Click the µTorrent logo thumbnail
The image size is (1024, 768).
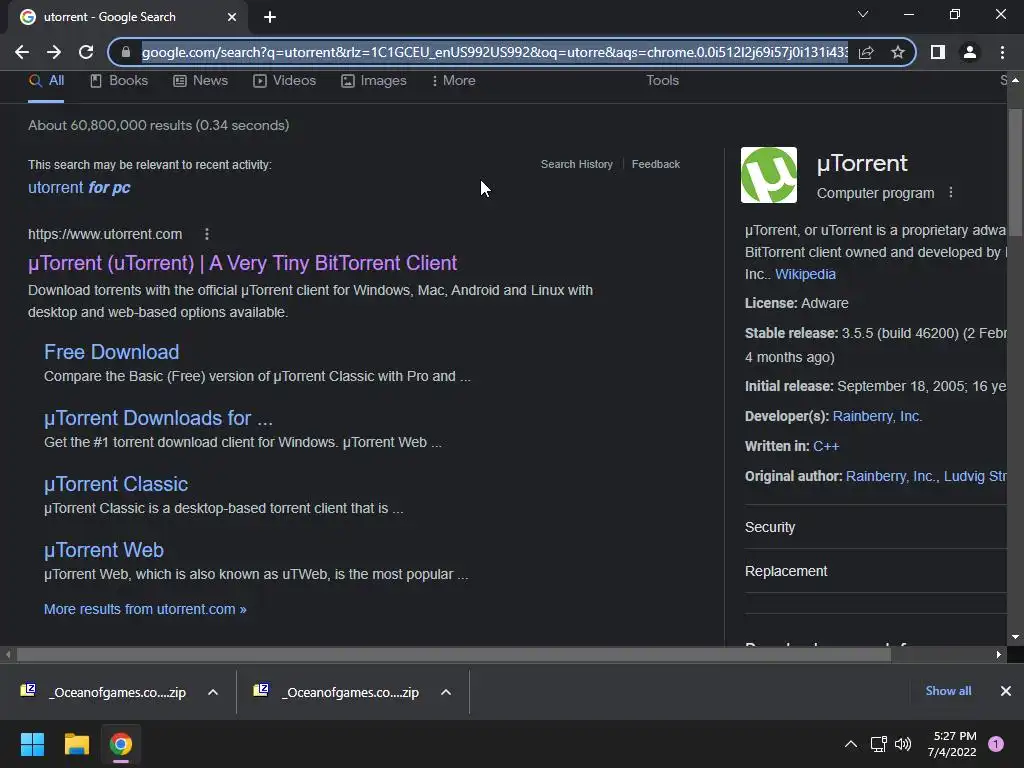(769, 175)
